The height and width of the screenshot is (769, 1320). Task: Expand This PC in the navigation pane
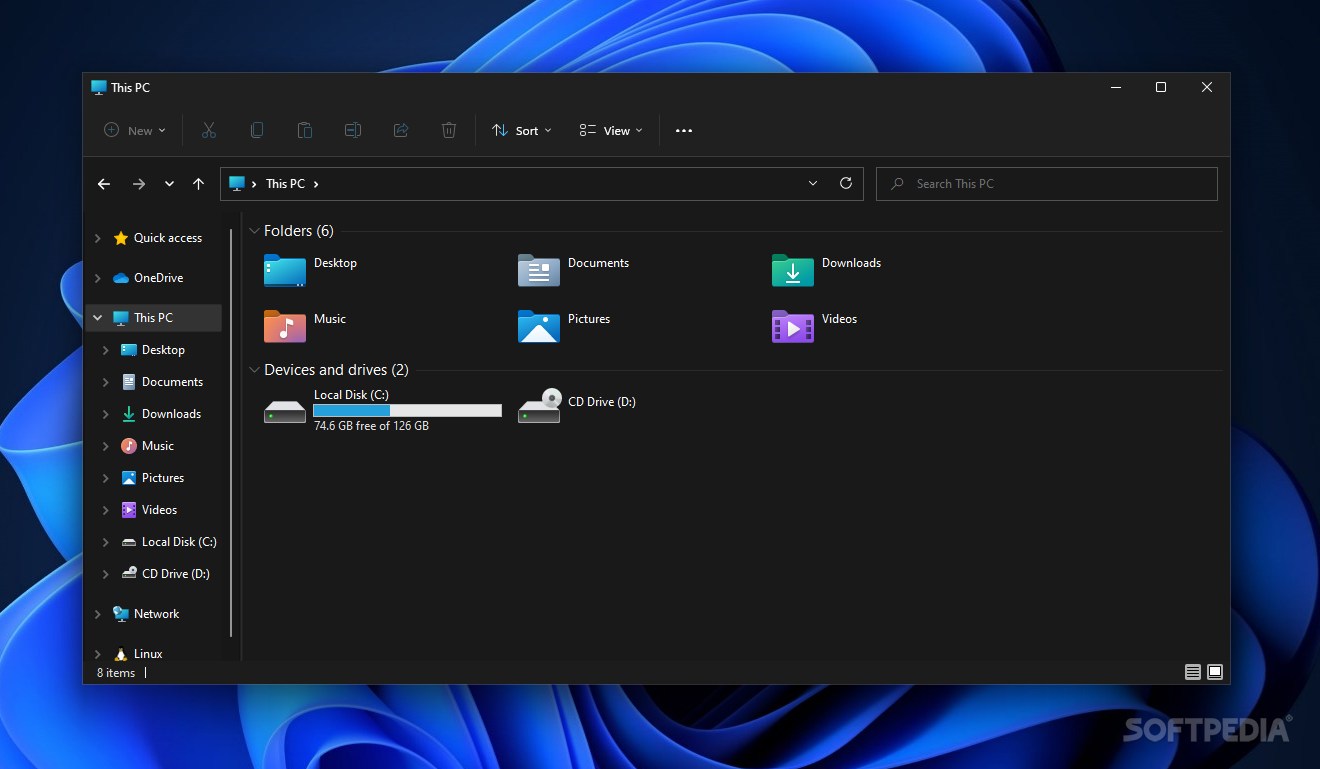pyautogui.click(x=97, y=317)
